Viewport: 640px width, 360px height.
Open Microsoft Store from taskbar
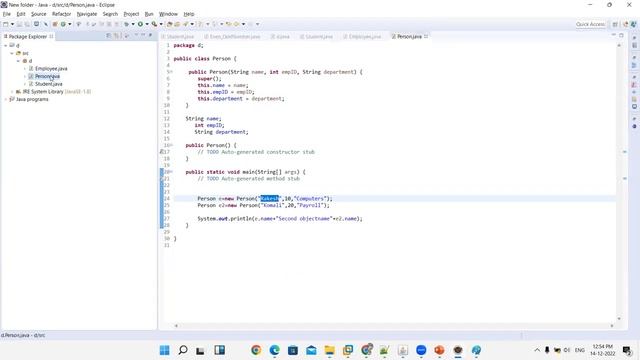coord(293,350)
